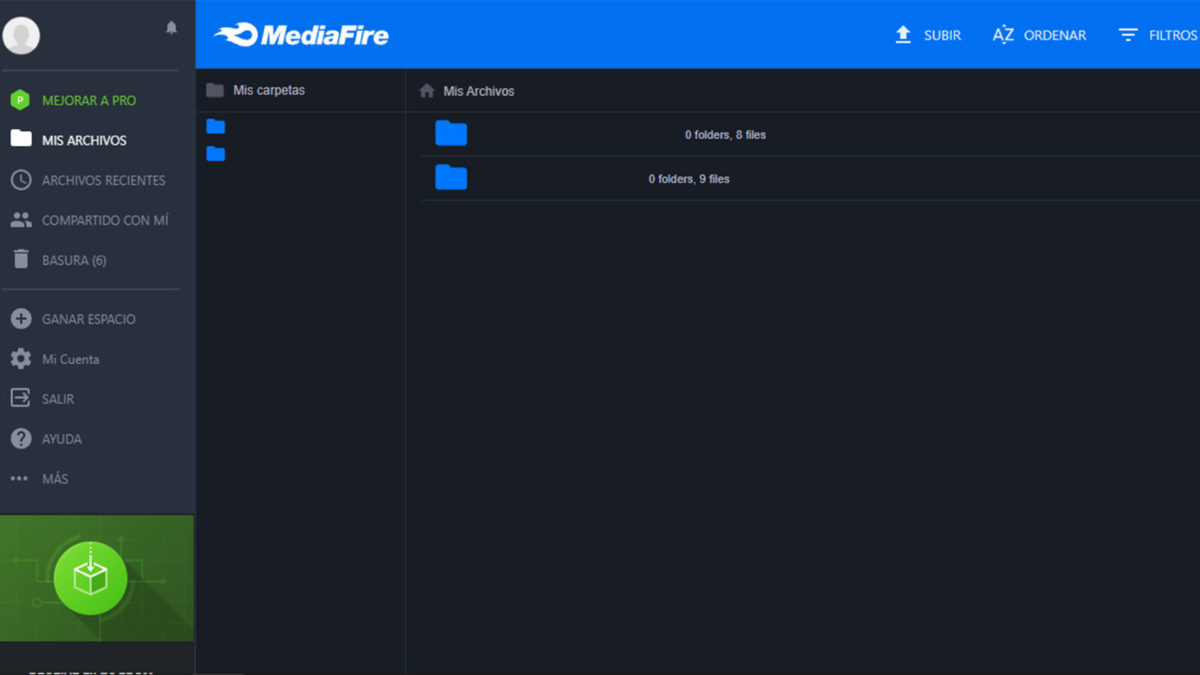Click the three dots icon for MÁS
This screenshot has width=1200, height=675.
click(x=20, y=479)
